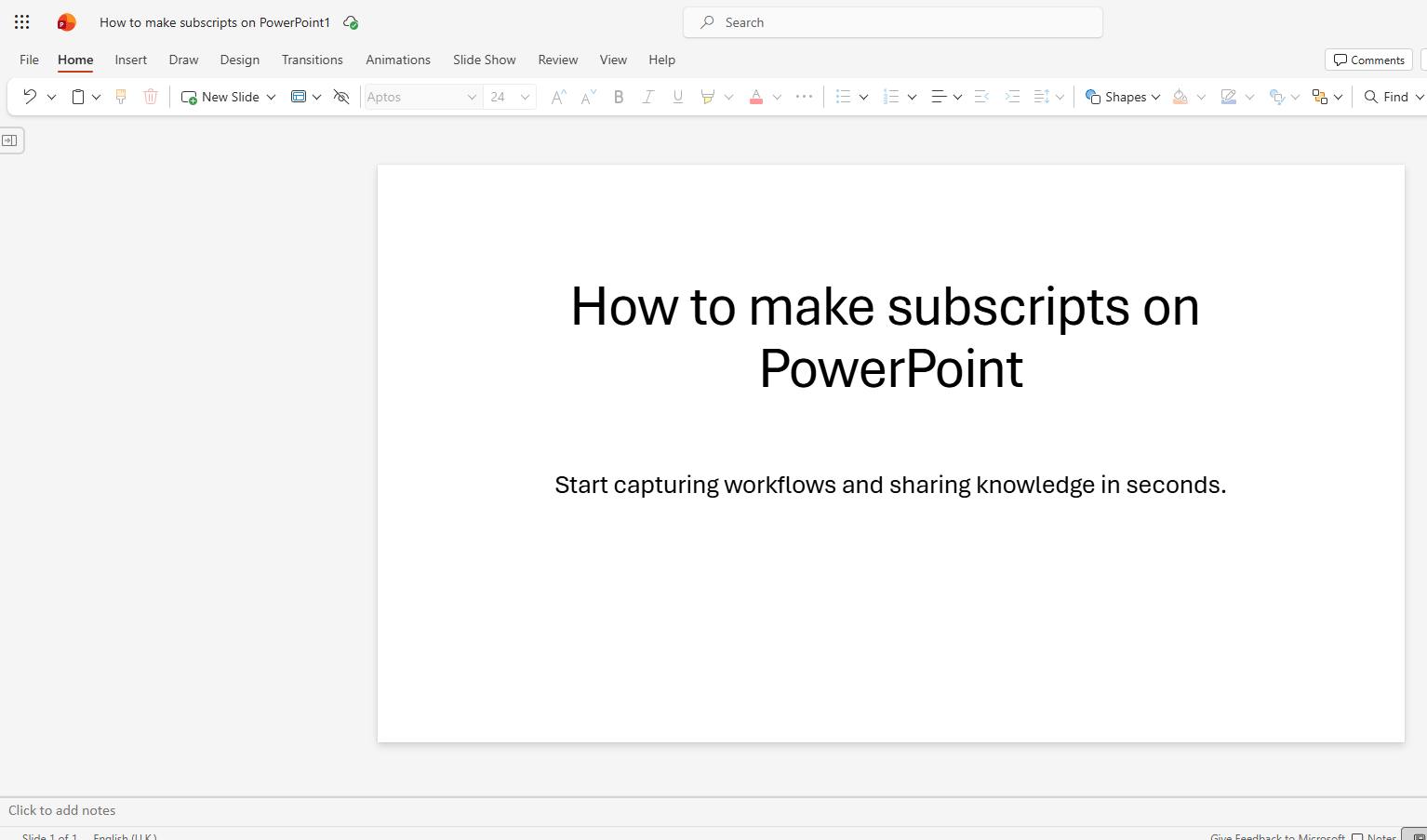
Task: Toggle numbered list
Action: tap(891, 97)
